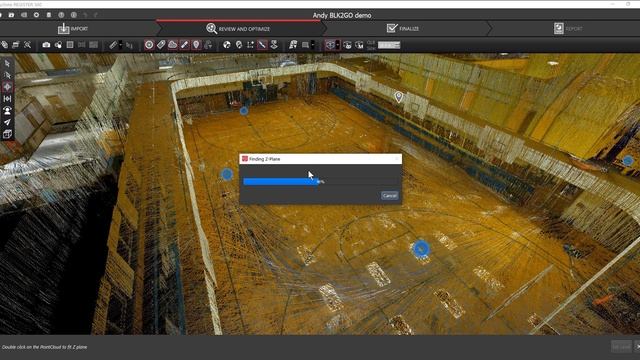Expand the cube view mode dropdown
Image resolution: width=640 pixels, height=360 pixels.
click(x=338, y=45)
